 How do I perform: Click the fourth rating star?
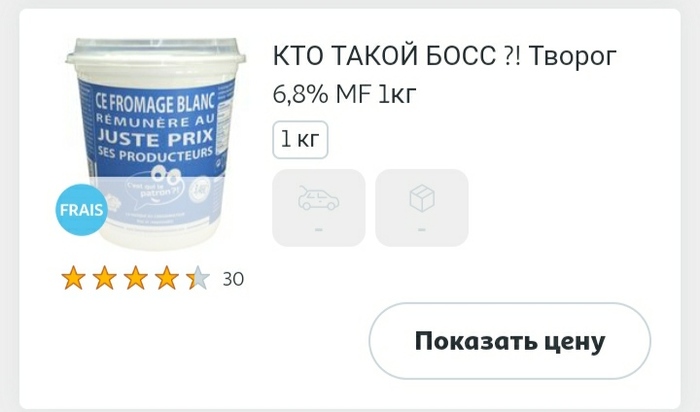[x=167, y=278]
